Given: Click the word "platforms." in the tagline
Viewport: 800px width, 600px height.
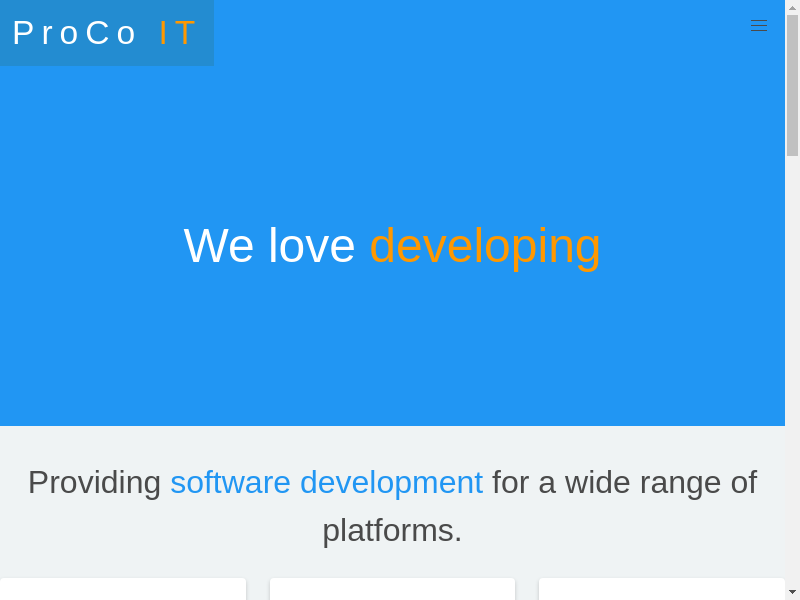Looking at the screenshot, I should pyautogui.click(x=392, y=530).
